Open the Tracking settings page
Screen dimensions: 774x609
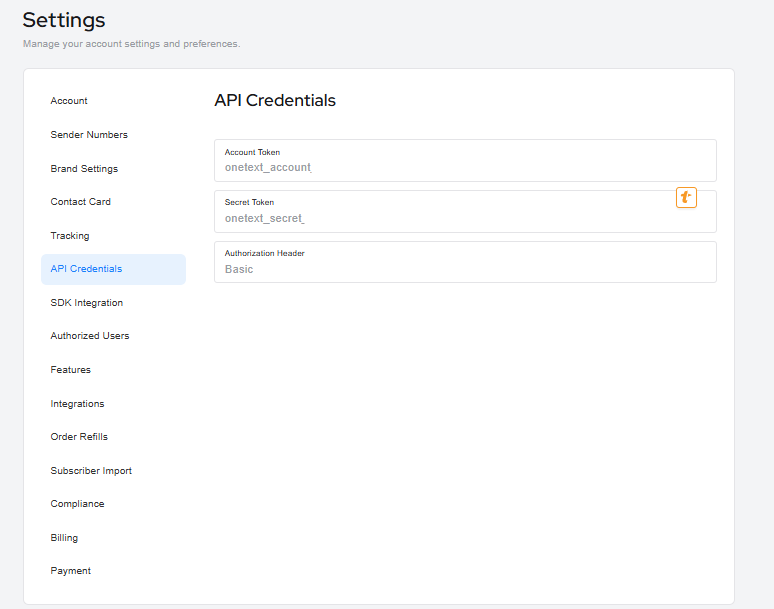[70, 236]
